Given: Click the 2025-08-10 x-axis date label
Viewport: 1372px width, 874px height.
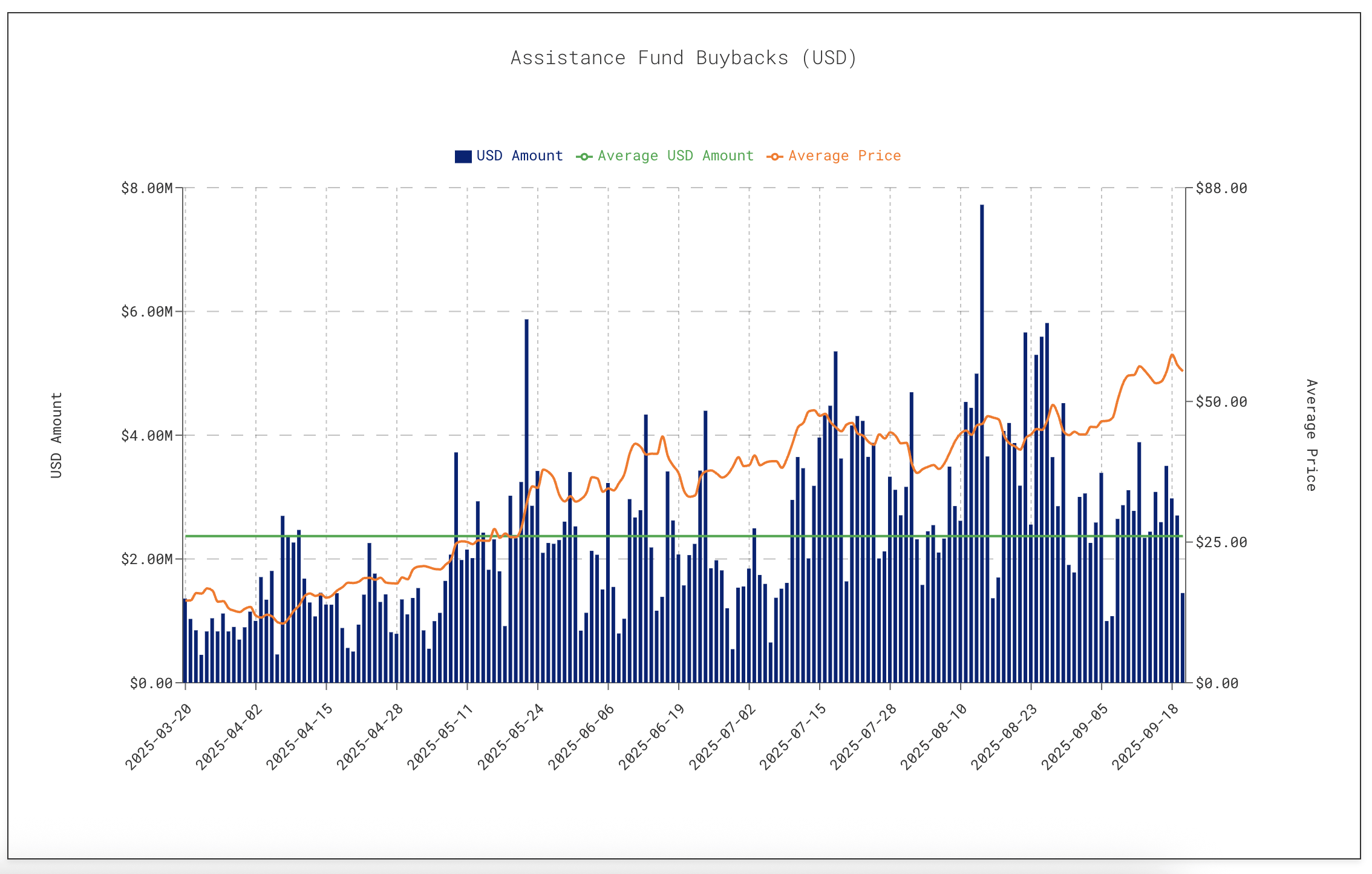Looking at the screenshot, I should 933,737.
